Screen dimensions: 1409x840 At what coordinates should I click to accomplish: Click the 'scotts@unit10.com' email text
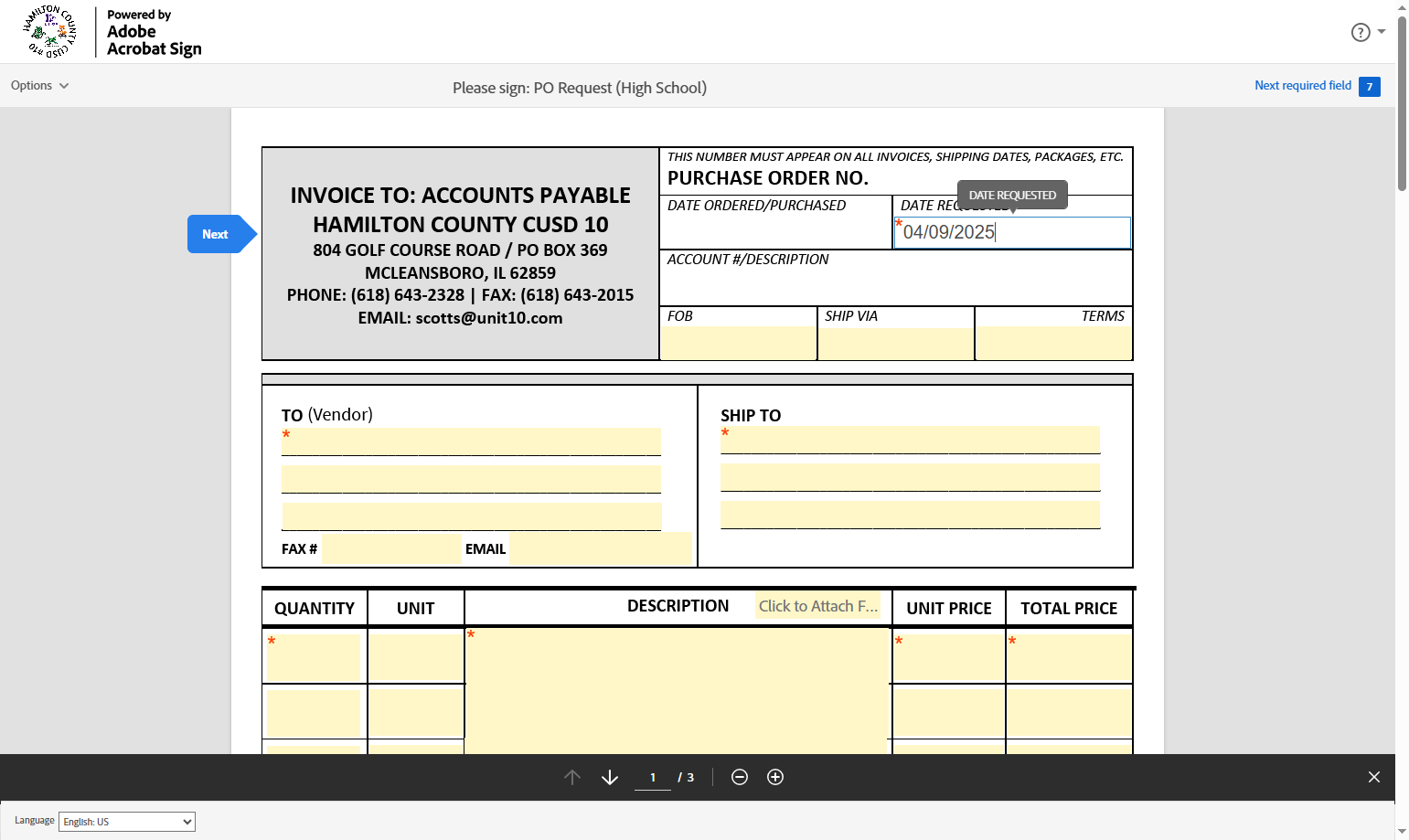coord(489,318)
